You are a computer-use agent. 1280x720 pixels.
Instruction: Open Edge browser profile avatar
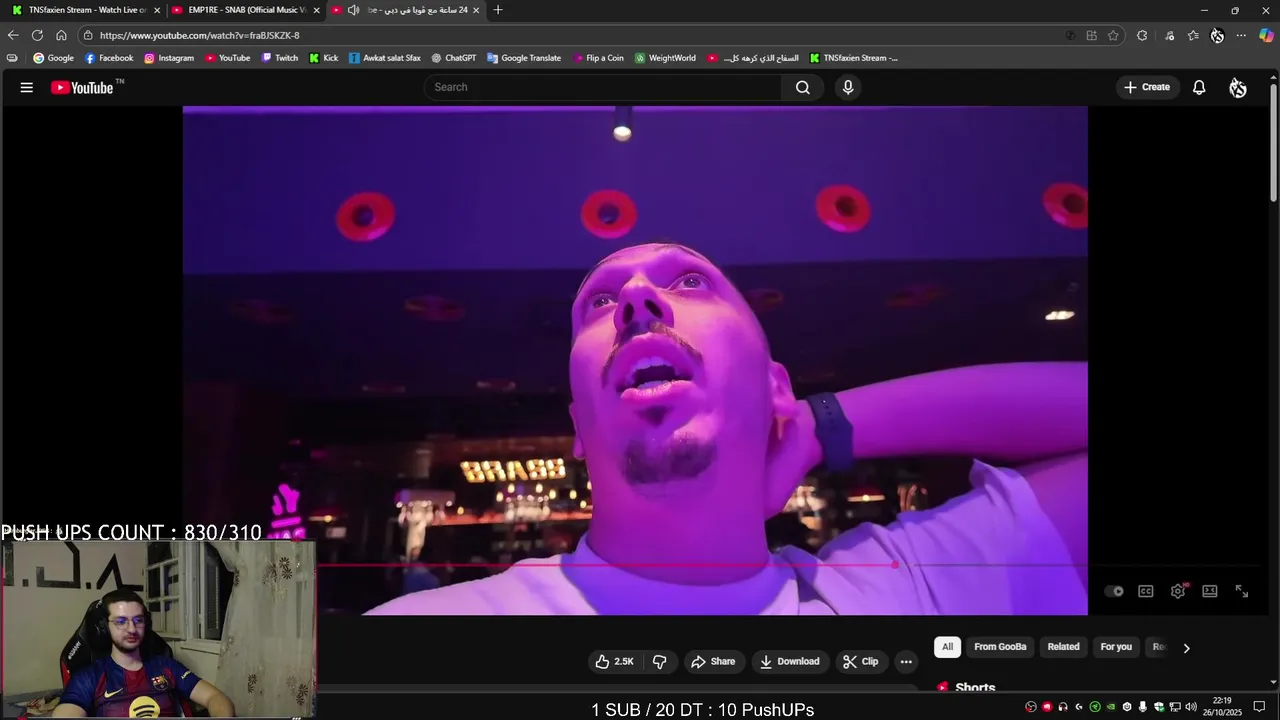(1217, 35)
